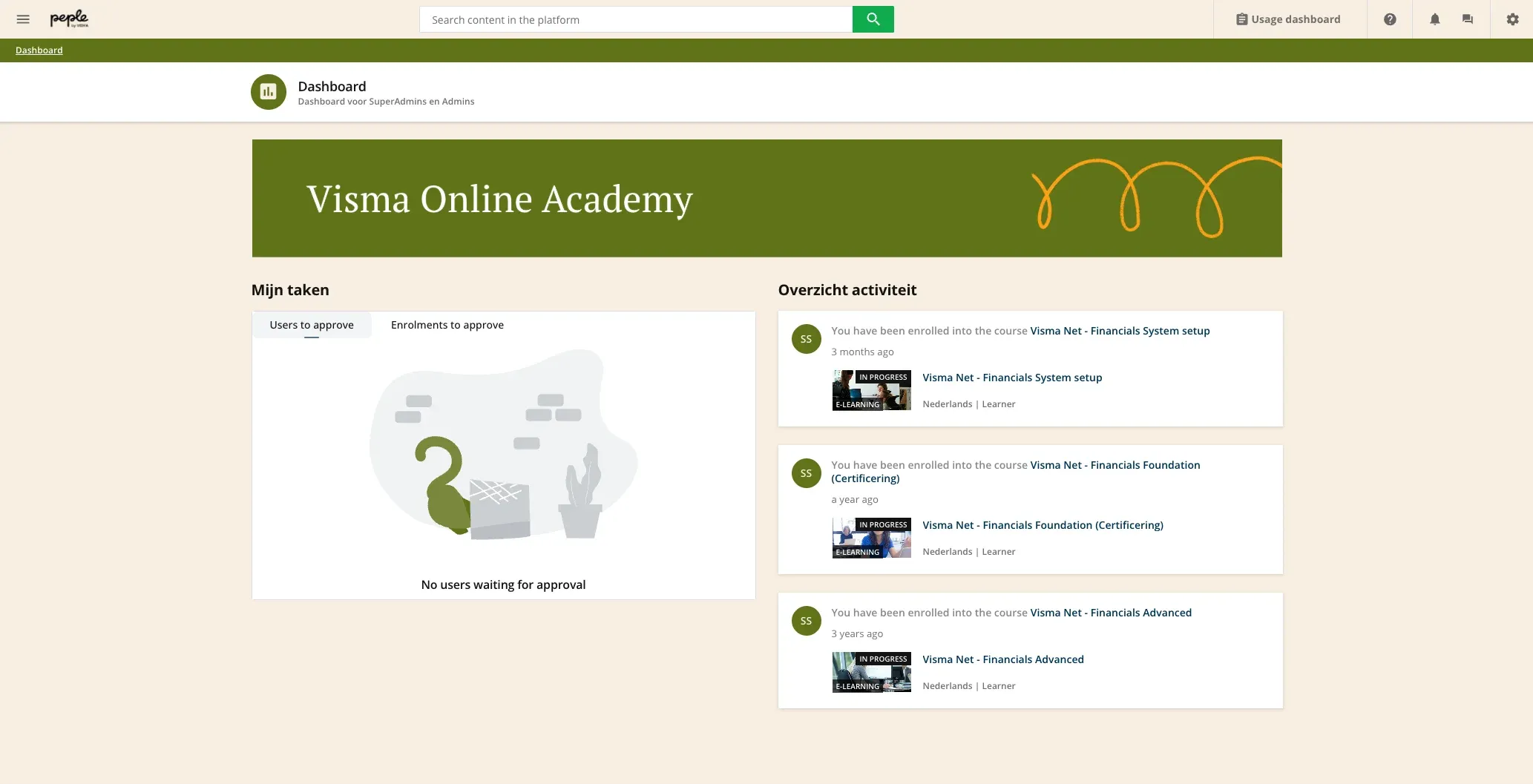1533x784 pixels.
Task: Select the Users to approve tab
Action: (x=311, y=325)
